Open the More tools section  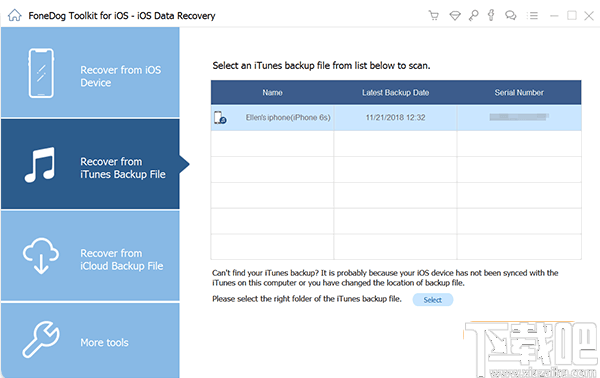[90, 341]
